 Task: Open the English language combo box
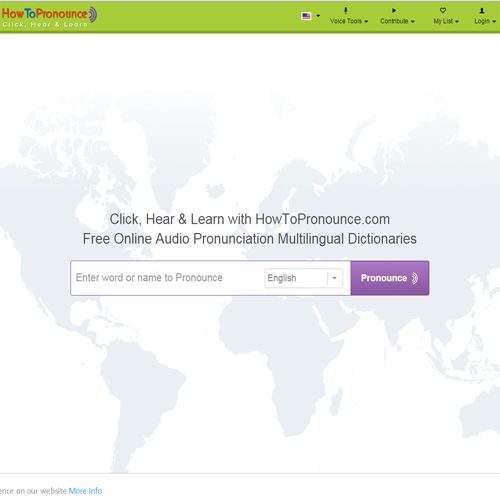click(303, 278)
